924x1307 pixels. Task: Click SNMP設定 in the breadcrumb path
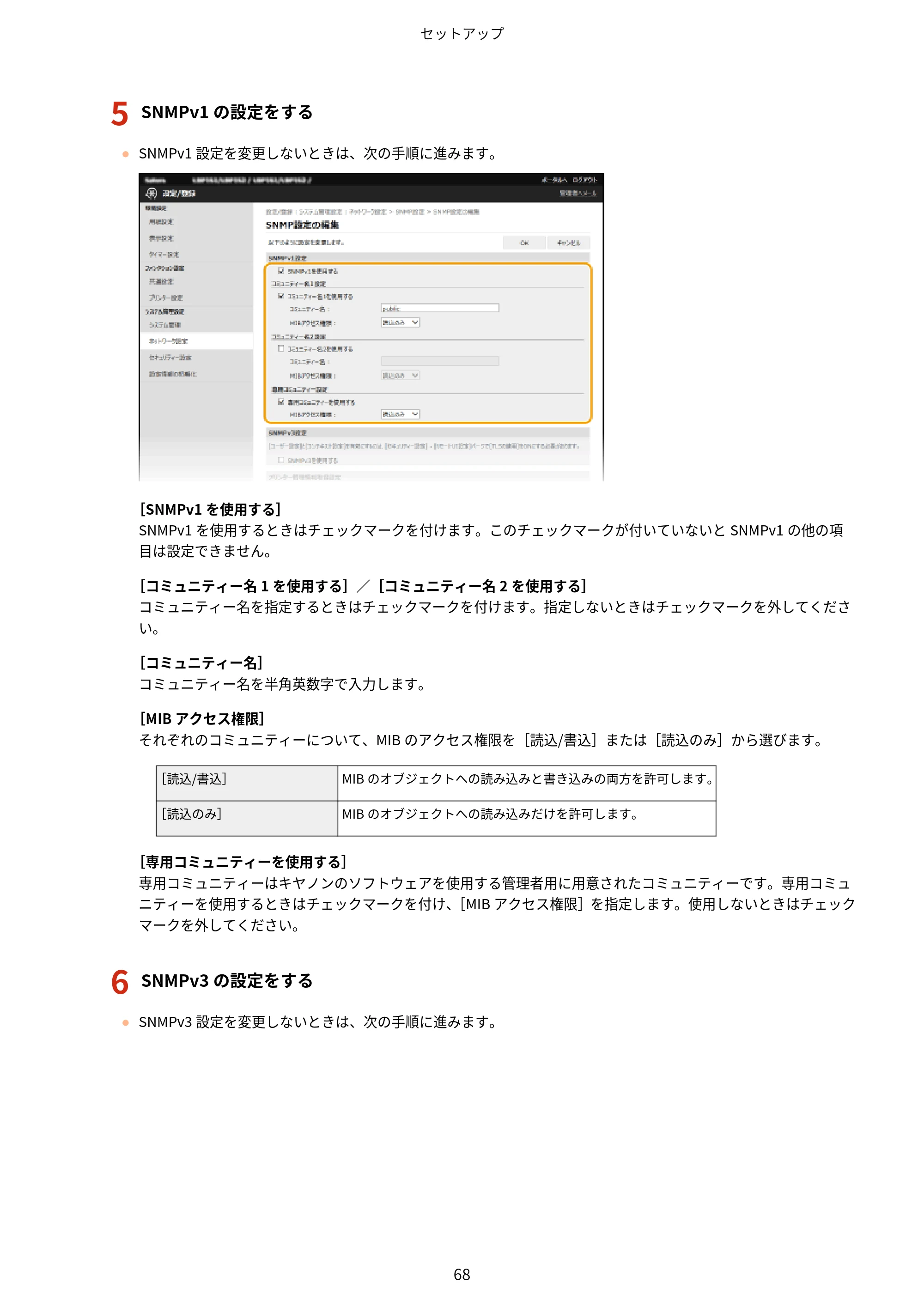pos(410,212)
